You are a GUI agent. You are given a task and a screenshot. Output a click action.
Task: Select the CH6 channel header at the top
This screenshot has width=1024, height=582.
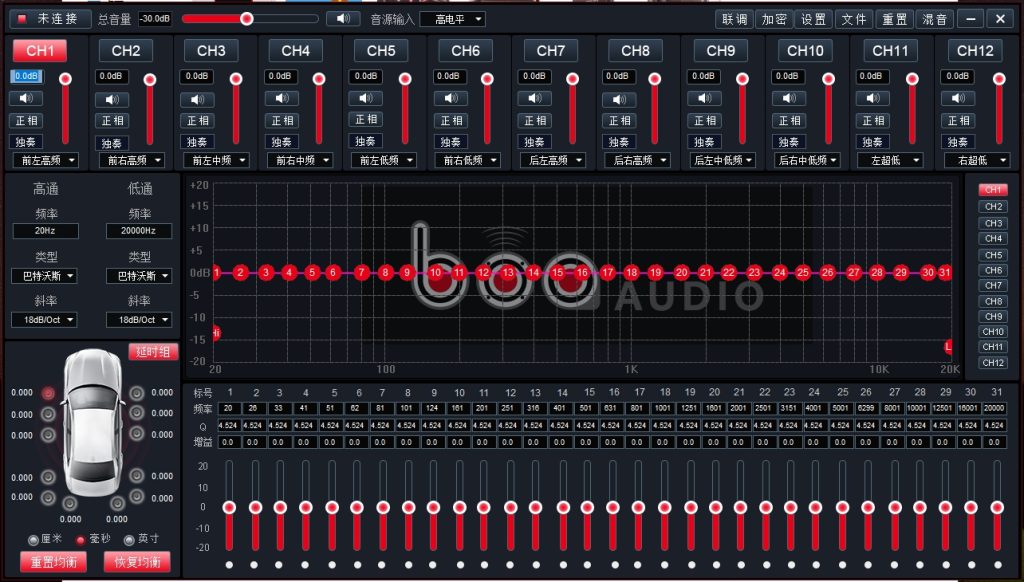(465, 51)
